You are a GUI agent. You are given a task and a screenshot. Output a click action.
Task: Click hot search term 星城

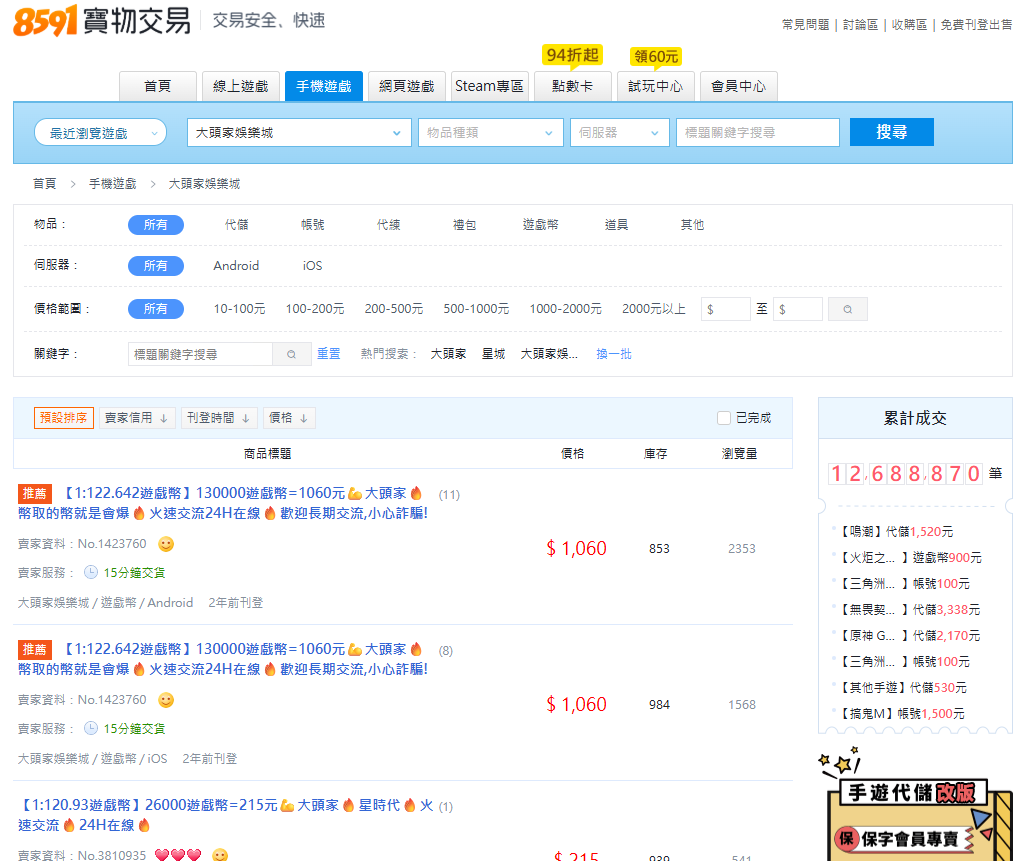[493, 354]
